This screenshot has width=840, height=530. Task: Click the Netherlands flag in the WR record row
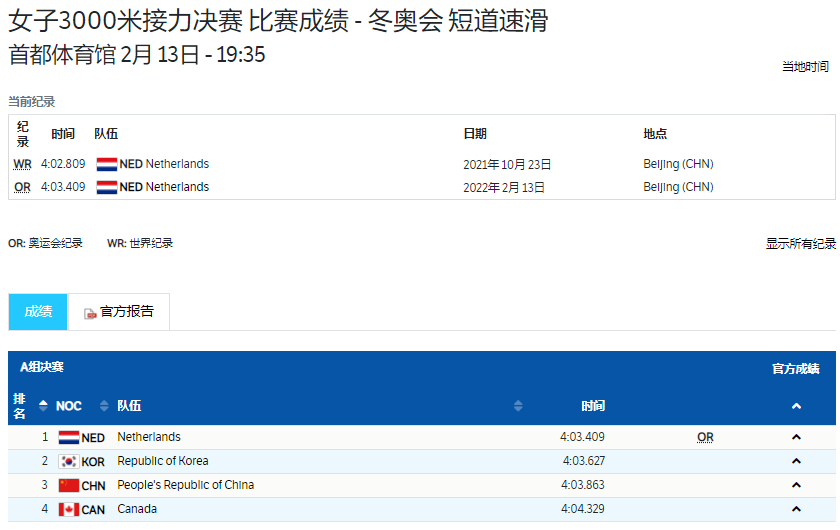tap(107, 164)
